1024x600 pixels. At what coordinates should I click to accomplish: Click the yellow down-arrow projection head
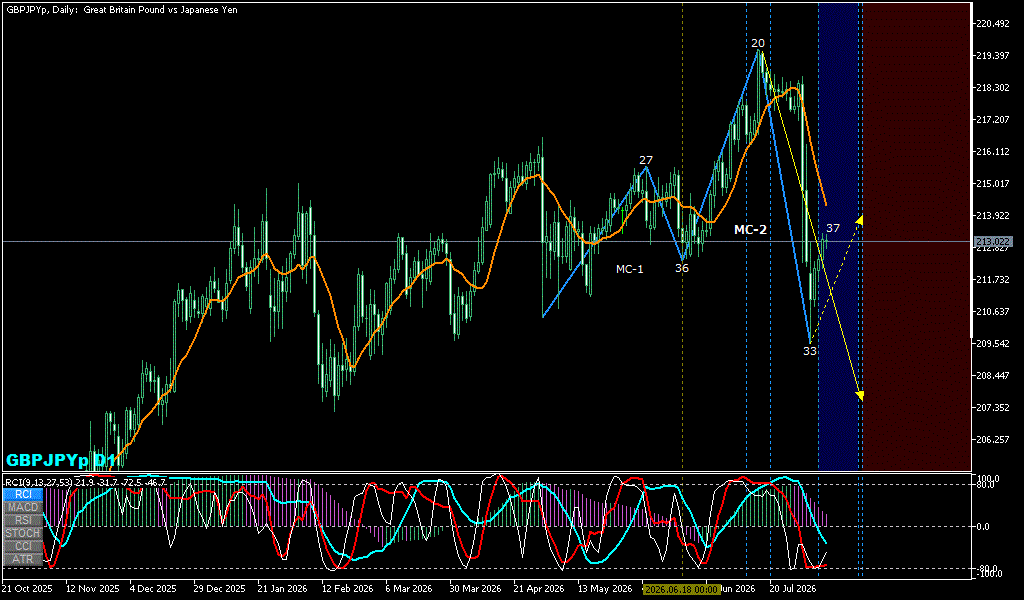[859, 395]
